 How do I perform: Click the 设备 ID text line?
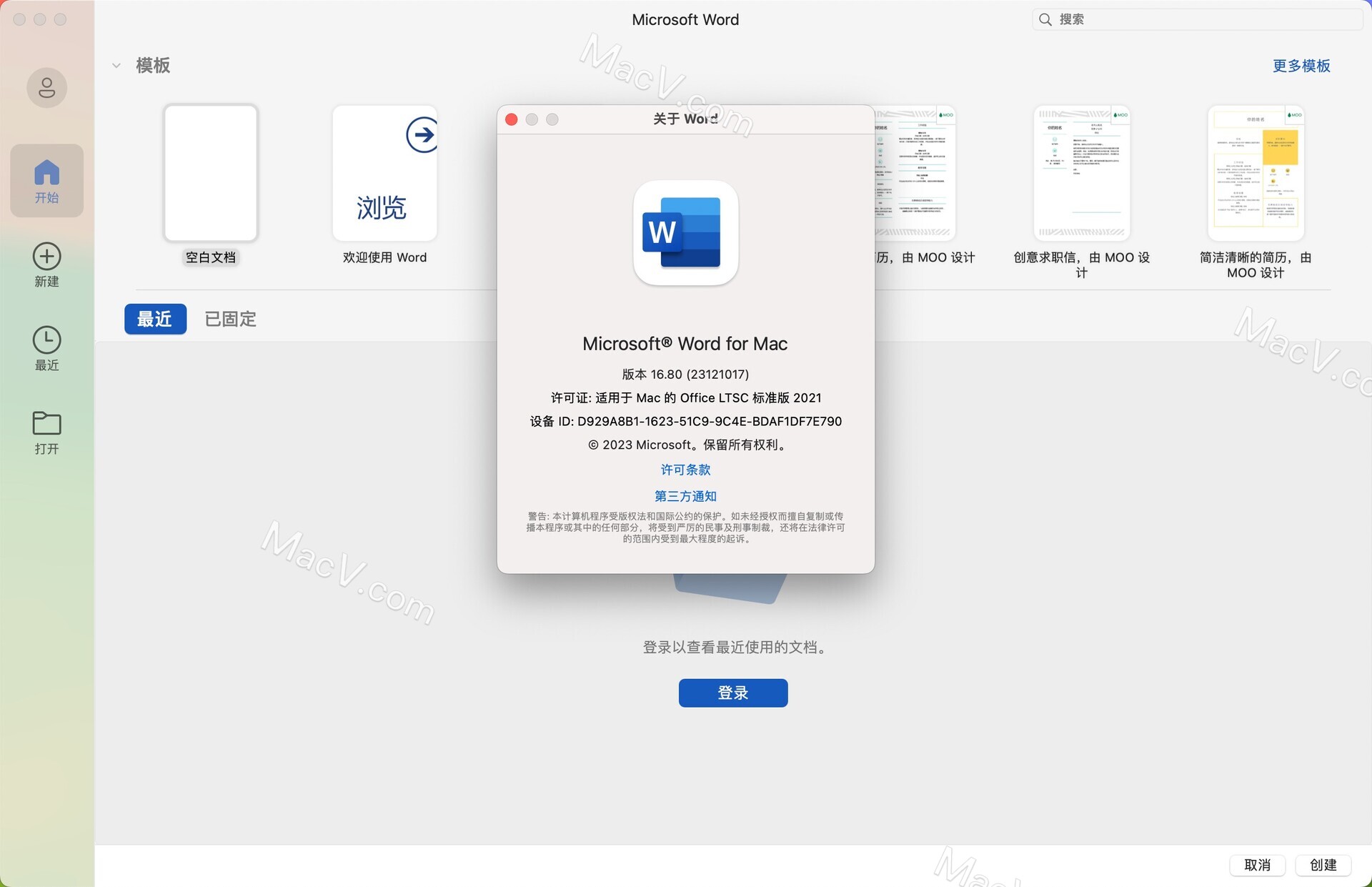coord(685,421)
